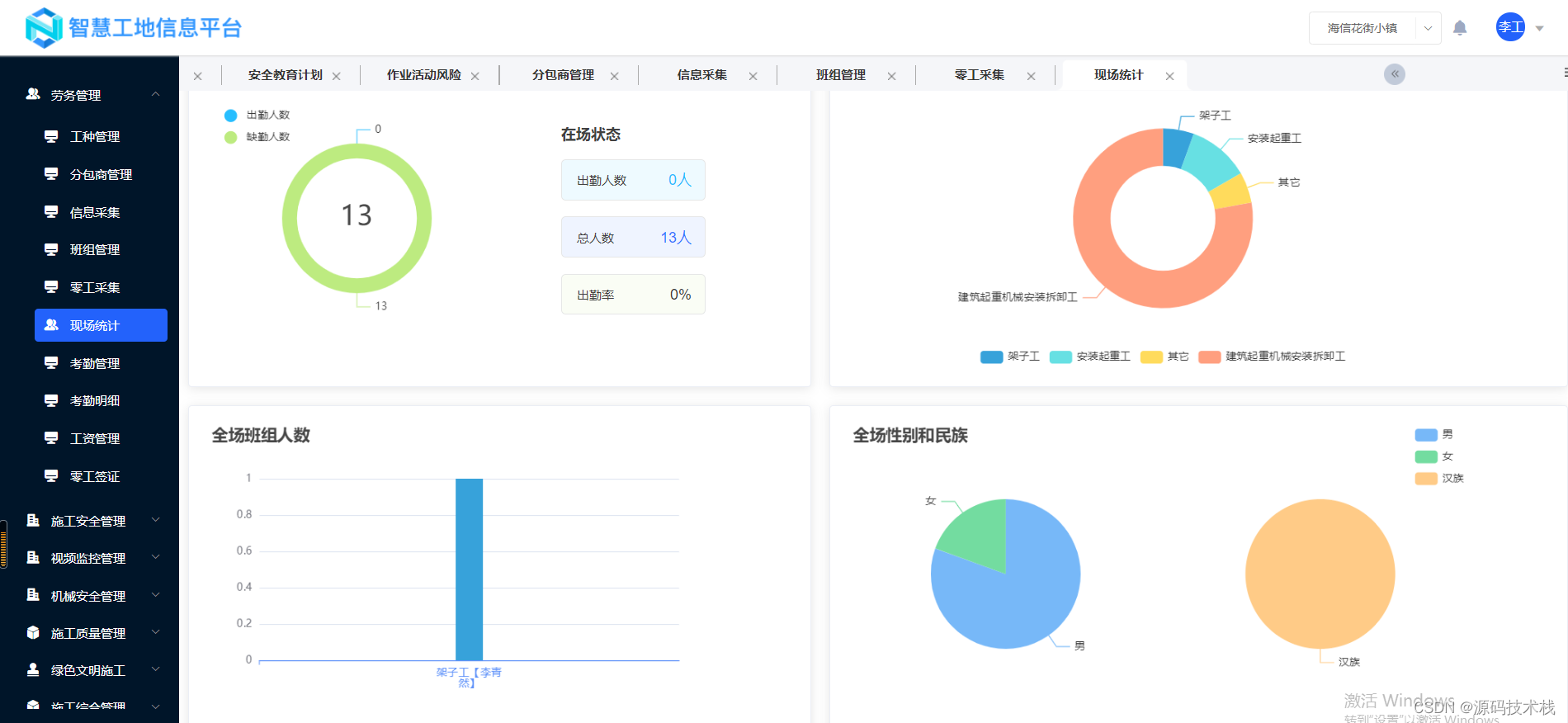Close the 现场统计 tab
The height and width of the screenshot is (723, 1568).
pyautogui.click(x=1170, y=76)
